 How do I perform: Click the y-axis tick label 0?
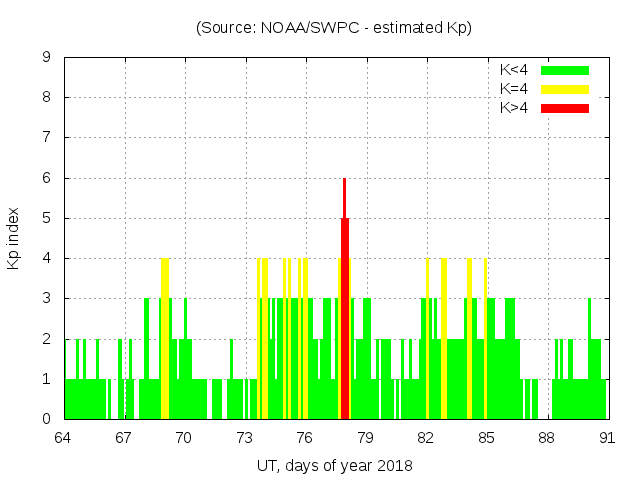[46, 419]
